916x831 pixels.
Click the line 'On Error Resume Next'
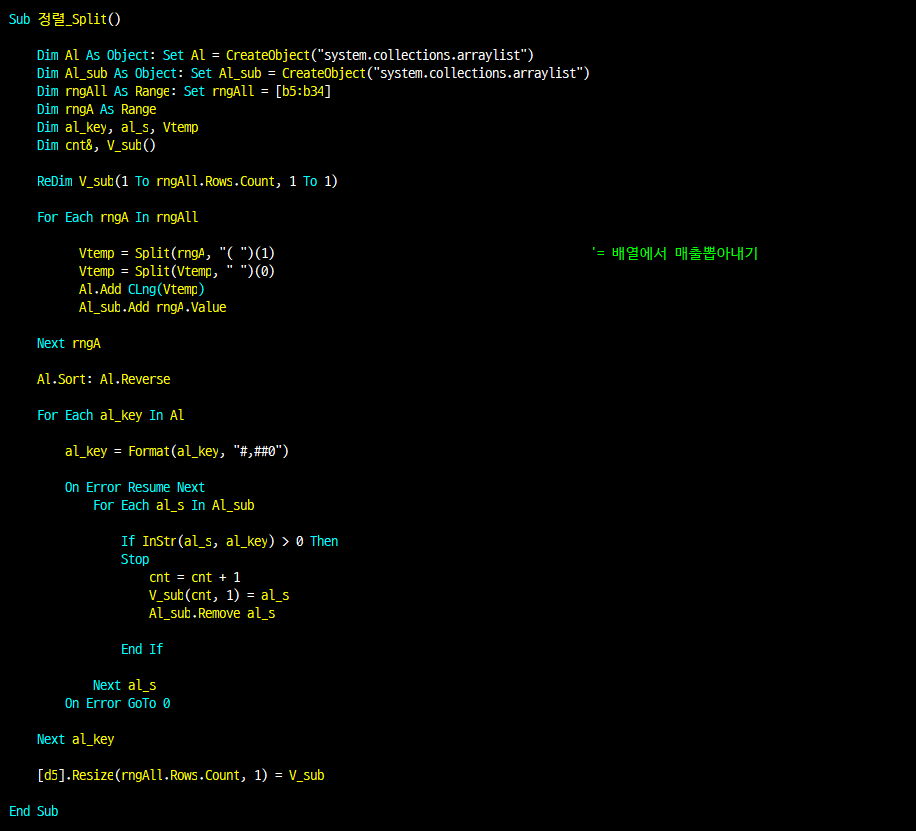point(135,487)
